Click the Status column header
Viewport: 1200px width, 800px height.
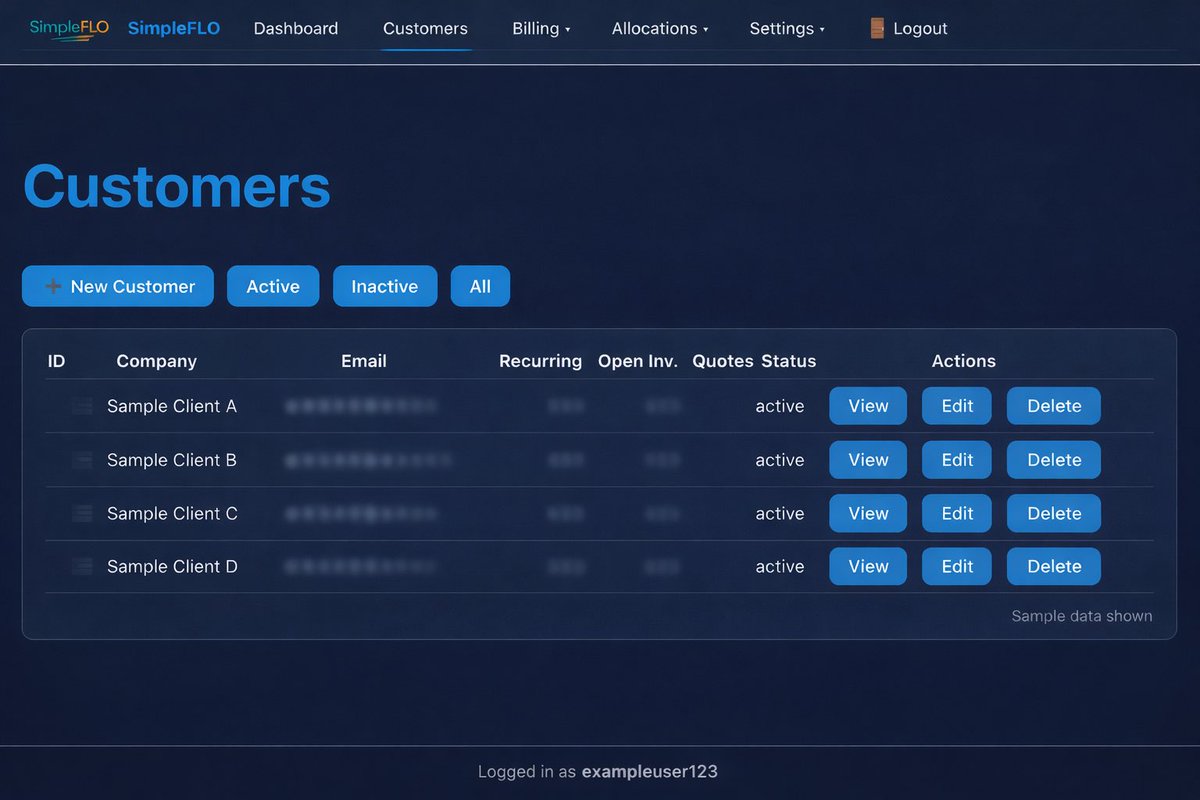point(789,361)
